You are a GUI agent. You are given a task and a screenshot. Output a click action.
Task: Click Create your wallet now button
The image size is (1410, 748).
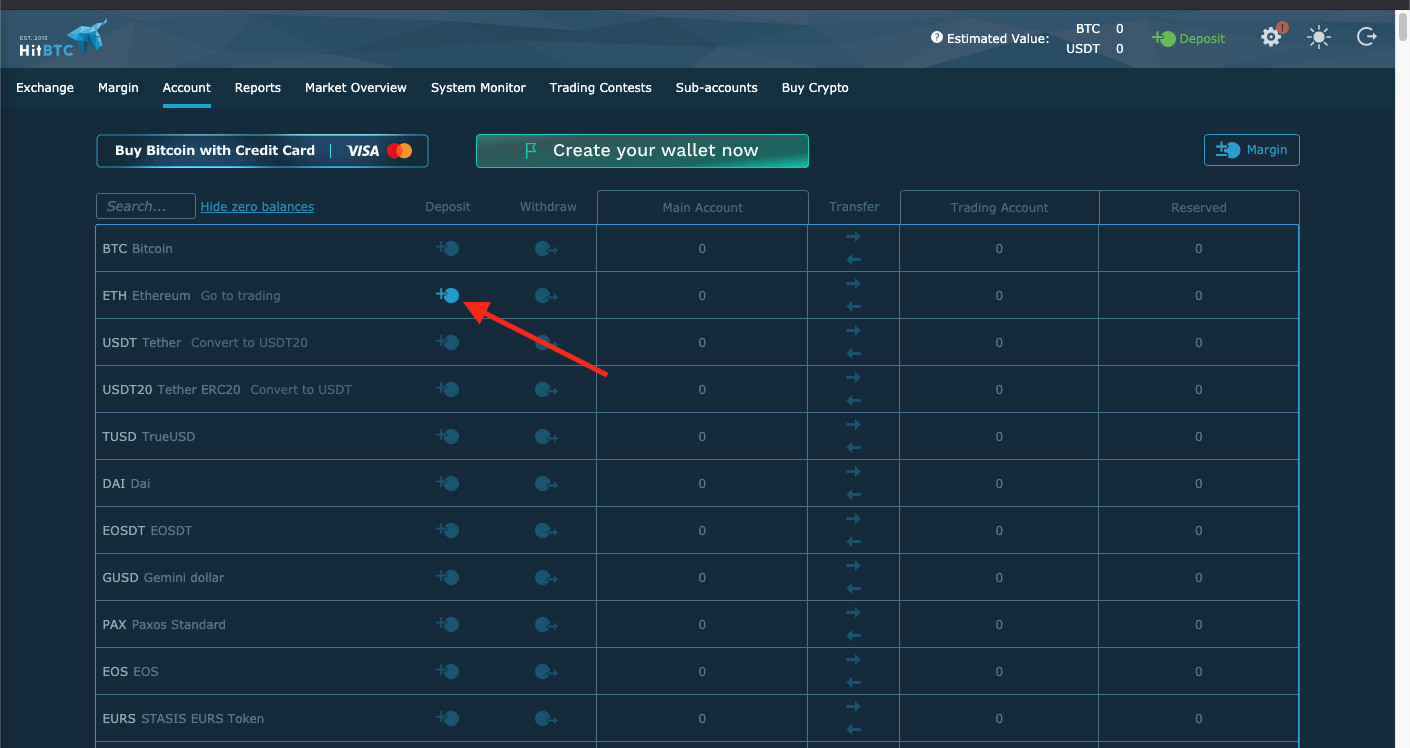click(x=642, y=151)
